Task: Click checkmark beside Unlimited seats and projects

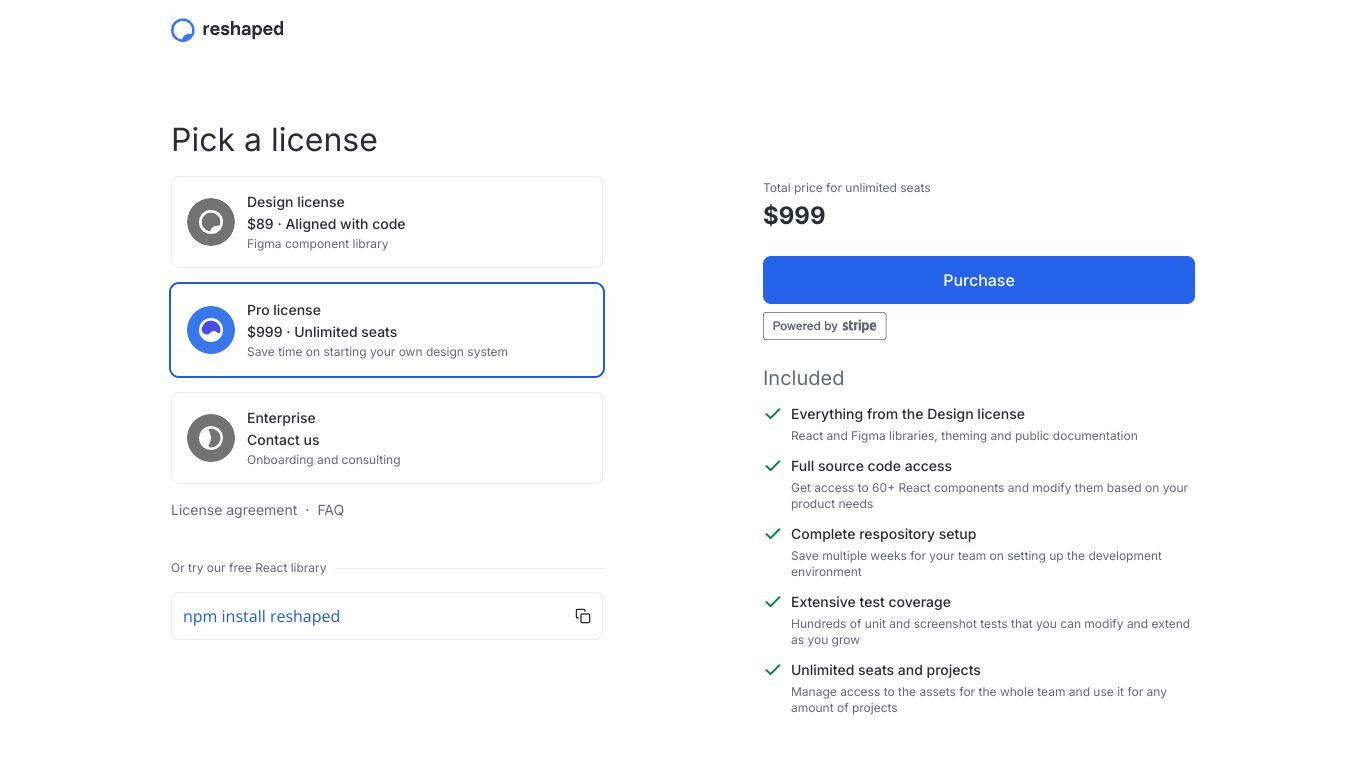Action: pyautogui.click(x=772, y=670)
